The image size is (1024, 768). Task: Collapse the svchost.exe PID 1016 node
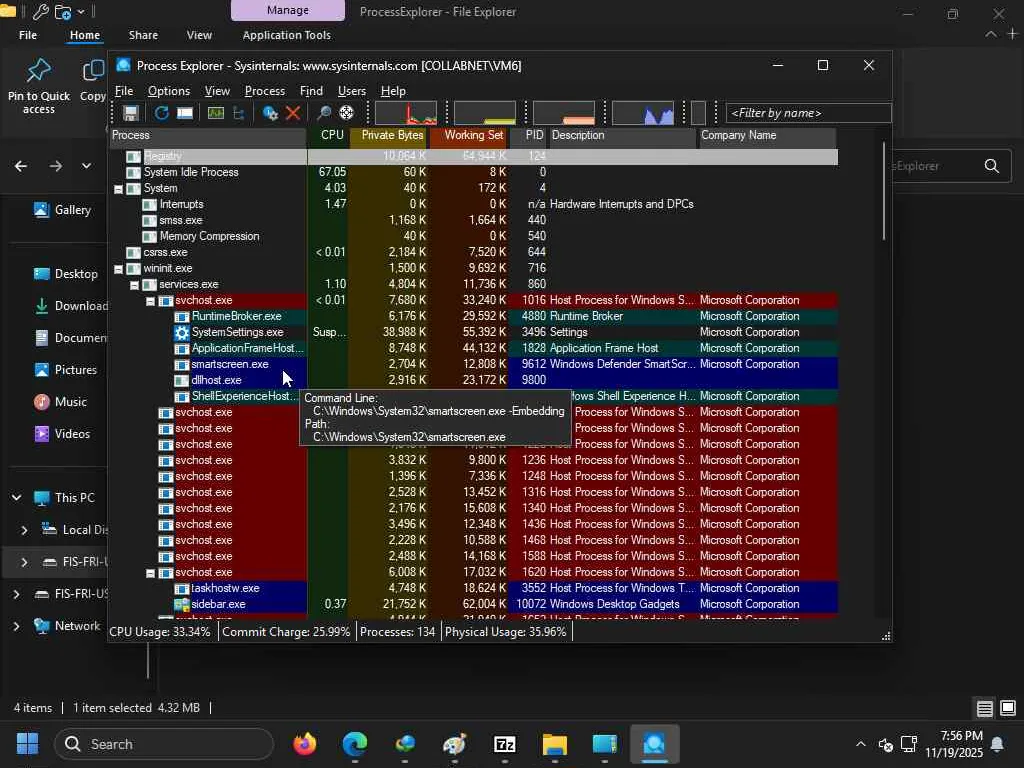[x=150, y=301]
